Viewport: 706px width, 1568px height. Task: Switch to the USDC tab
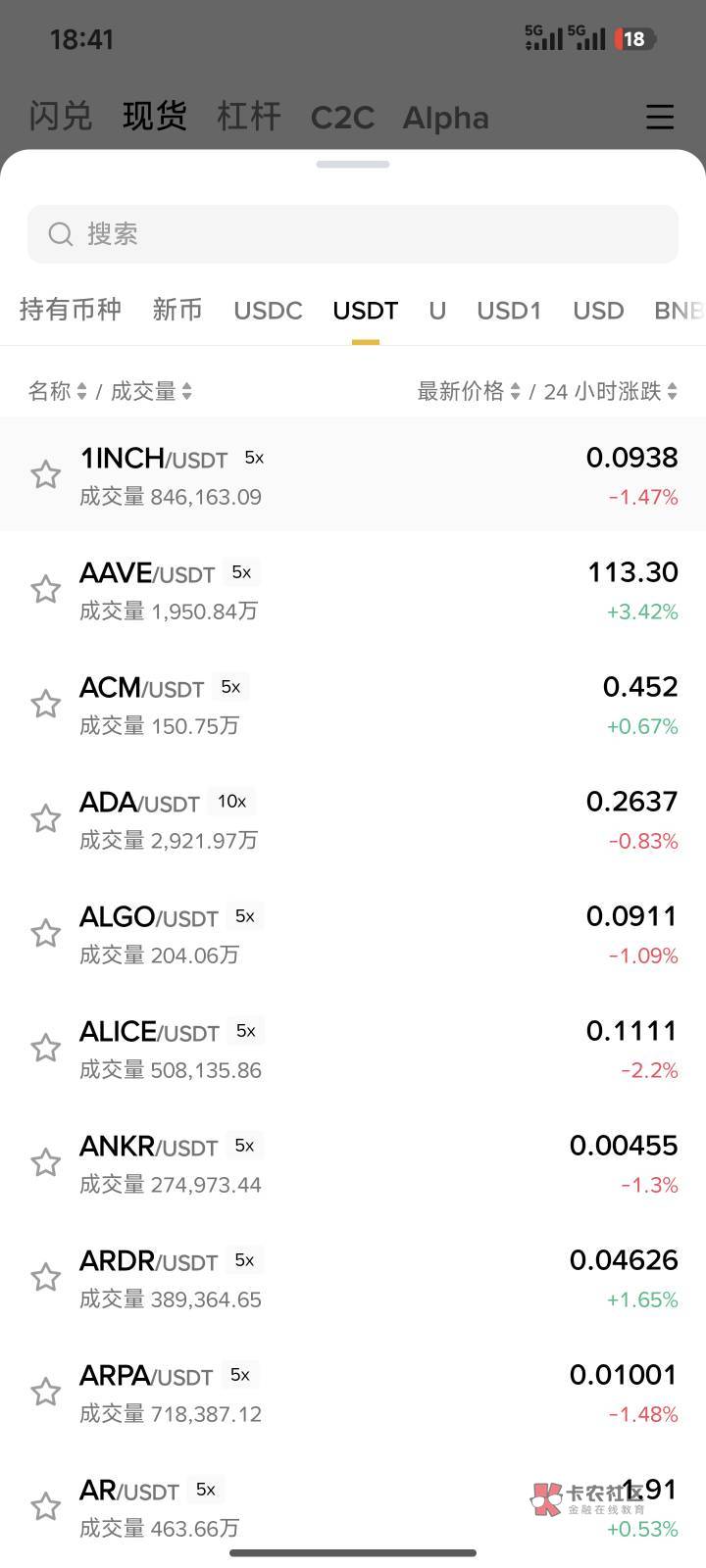coord(268,311)
